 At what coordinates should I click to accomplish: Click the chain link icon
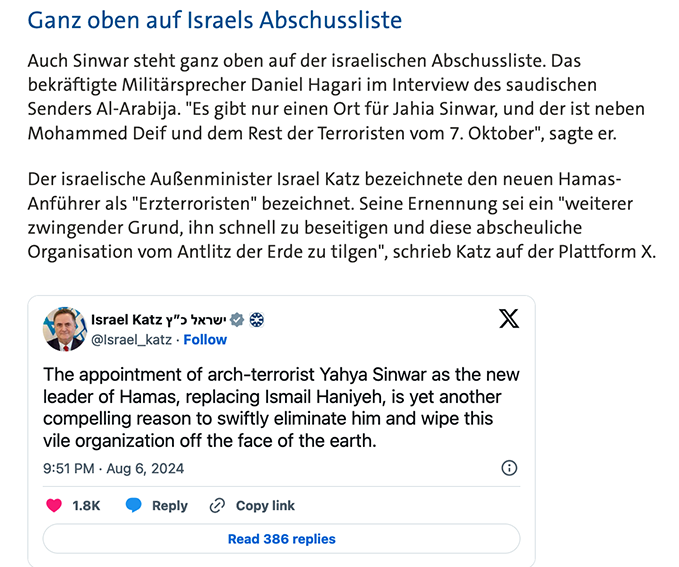coord(217,506)
